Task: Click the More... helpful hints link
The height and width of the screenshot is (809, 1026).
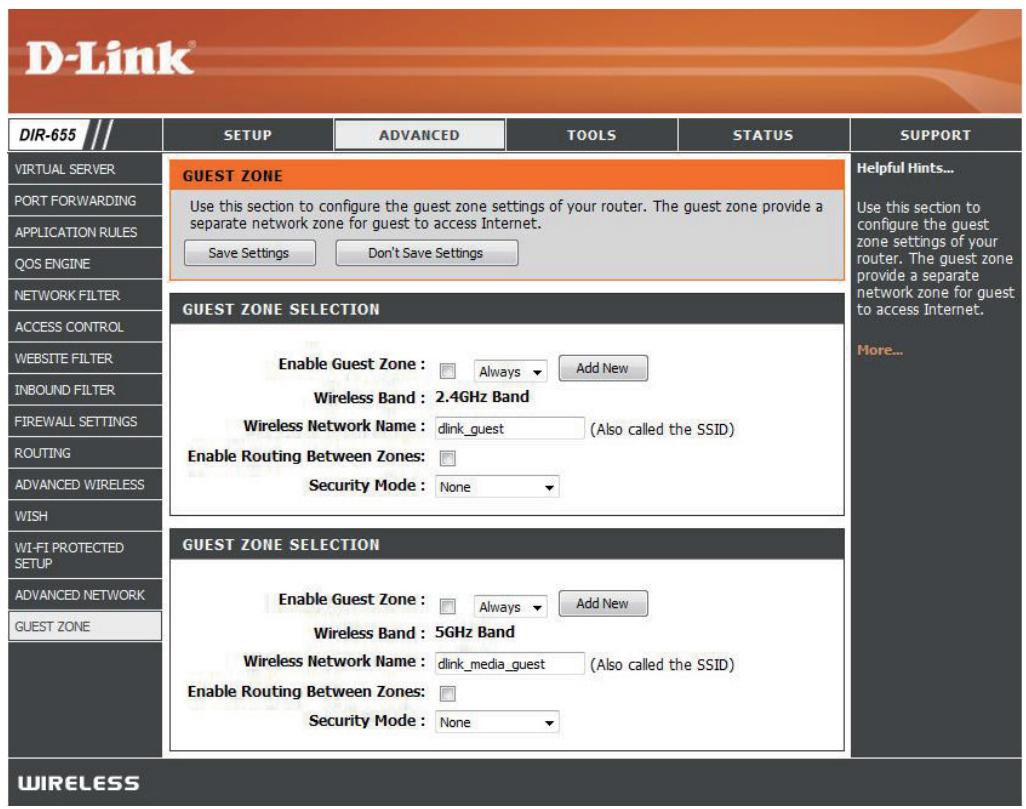Action: click(879, 350)
